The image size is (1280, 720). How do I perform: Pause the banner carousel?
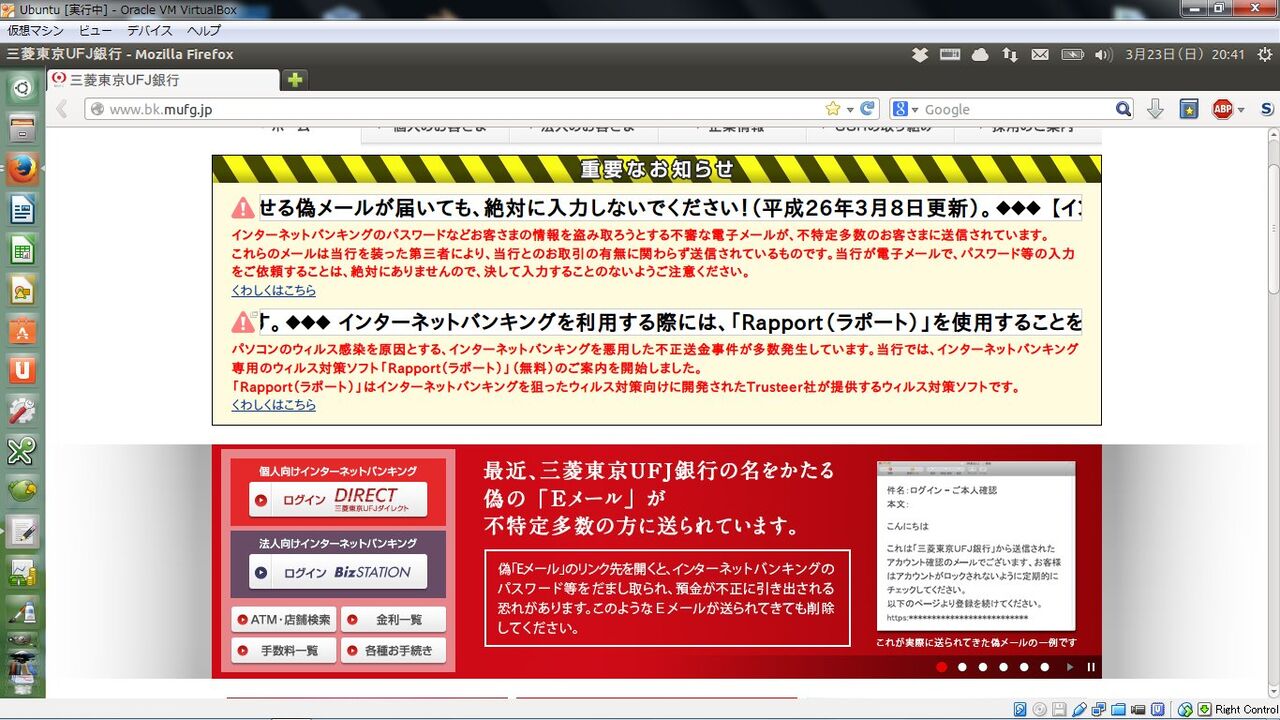pos(1091,667)
